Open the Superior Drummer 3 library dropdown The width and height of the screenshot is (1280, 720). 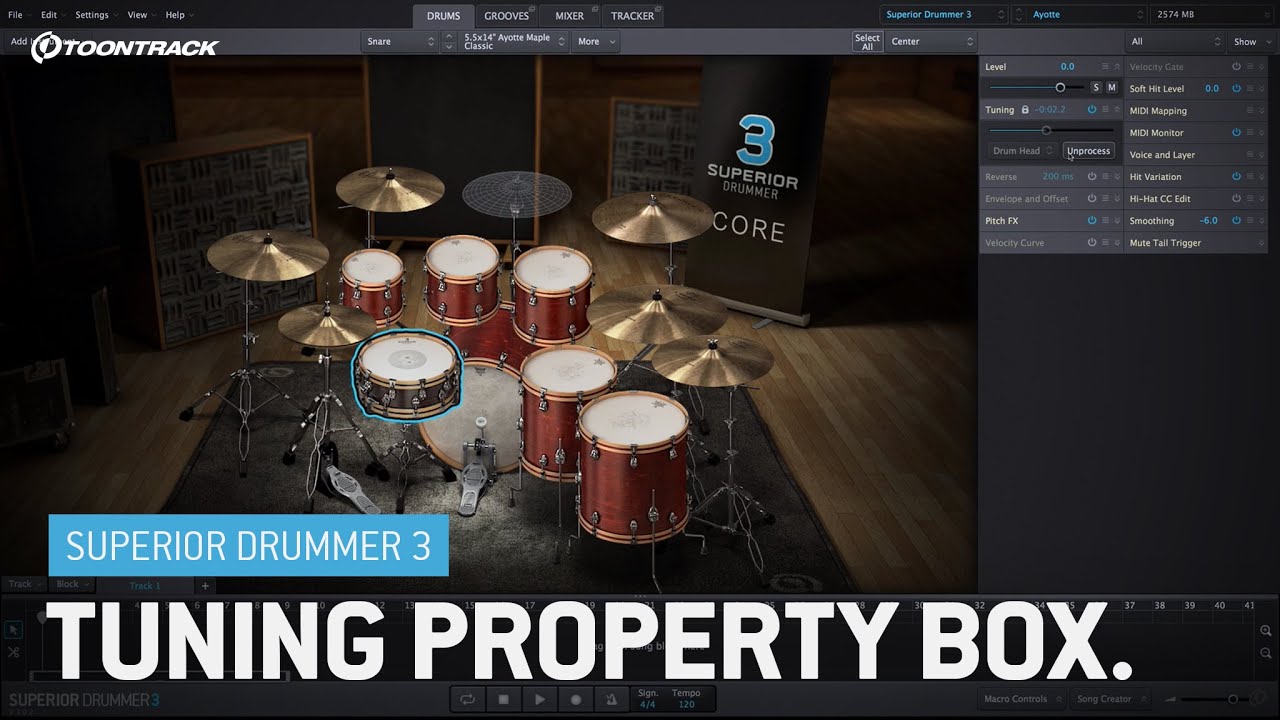tap(944, 15)
